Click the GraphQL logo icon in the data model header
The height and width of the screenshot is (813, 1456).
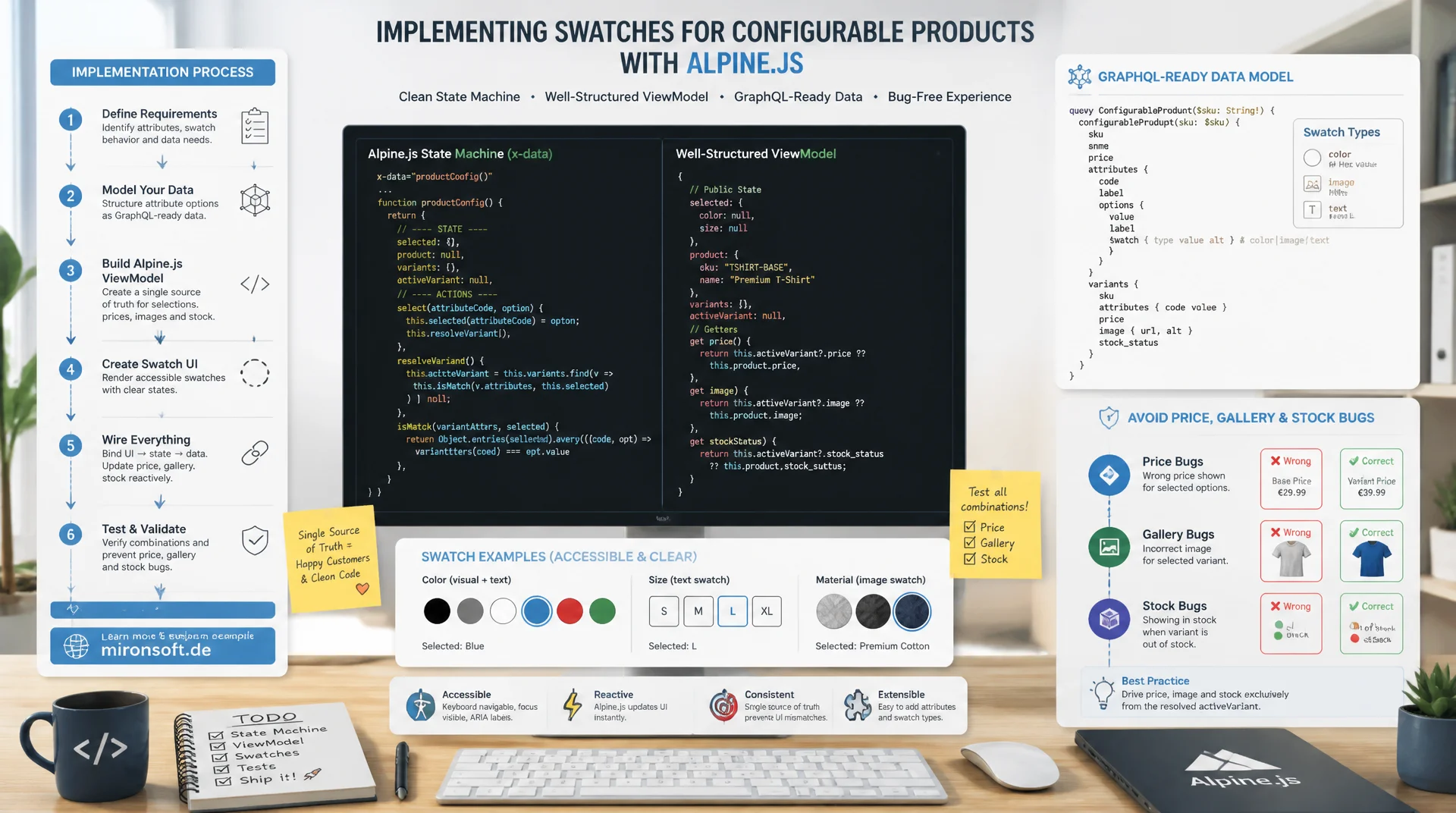click(x=1079, y=77)
